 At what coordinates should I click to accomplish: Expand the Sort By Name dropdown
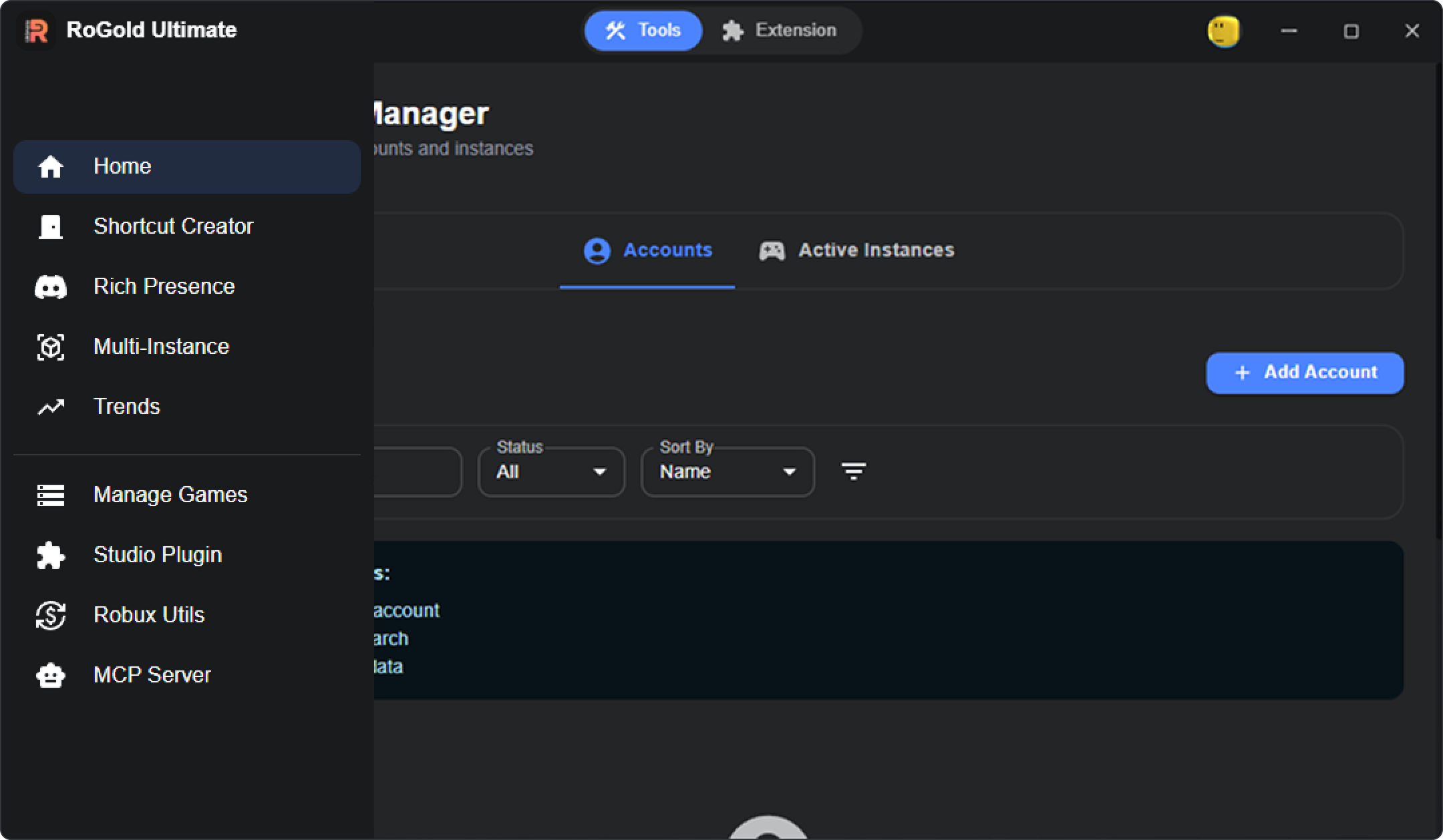pyautogui.click(x=728, y=471)
